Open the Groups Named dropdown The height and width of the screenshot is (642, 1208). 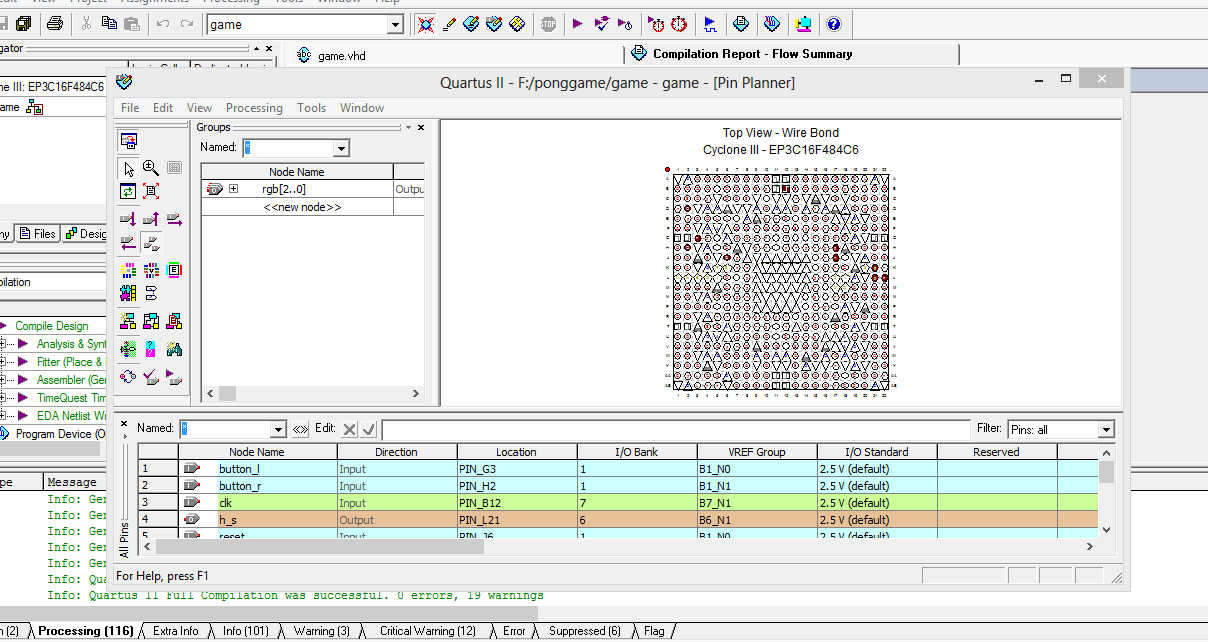[341, 148]
